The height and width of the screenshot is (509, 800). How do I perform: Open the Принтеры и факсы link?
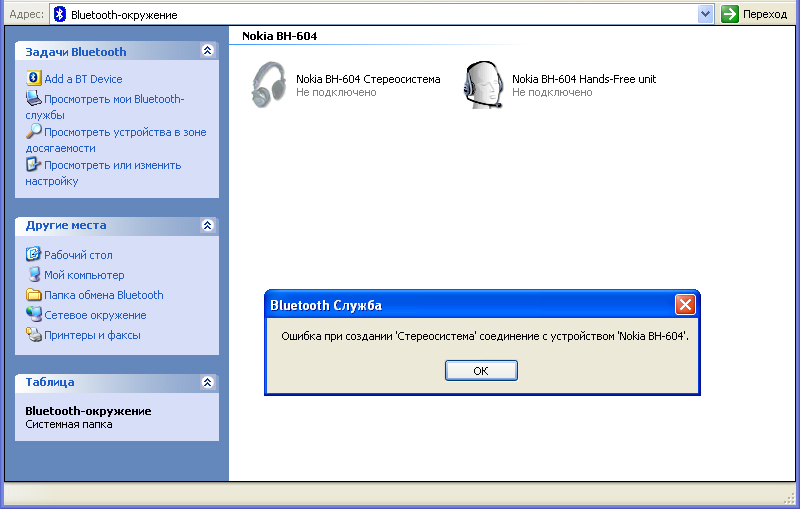coord(92,335)
